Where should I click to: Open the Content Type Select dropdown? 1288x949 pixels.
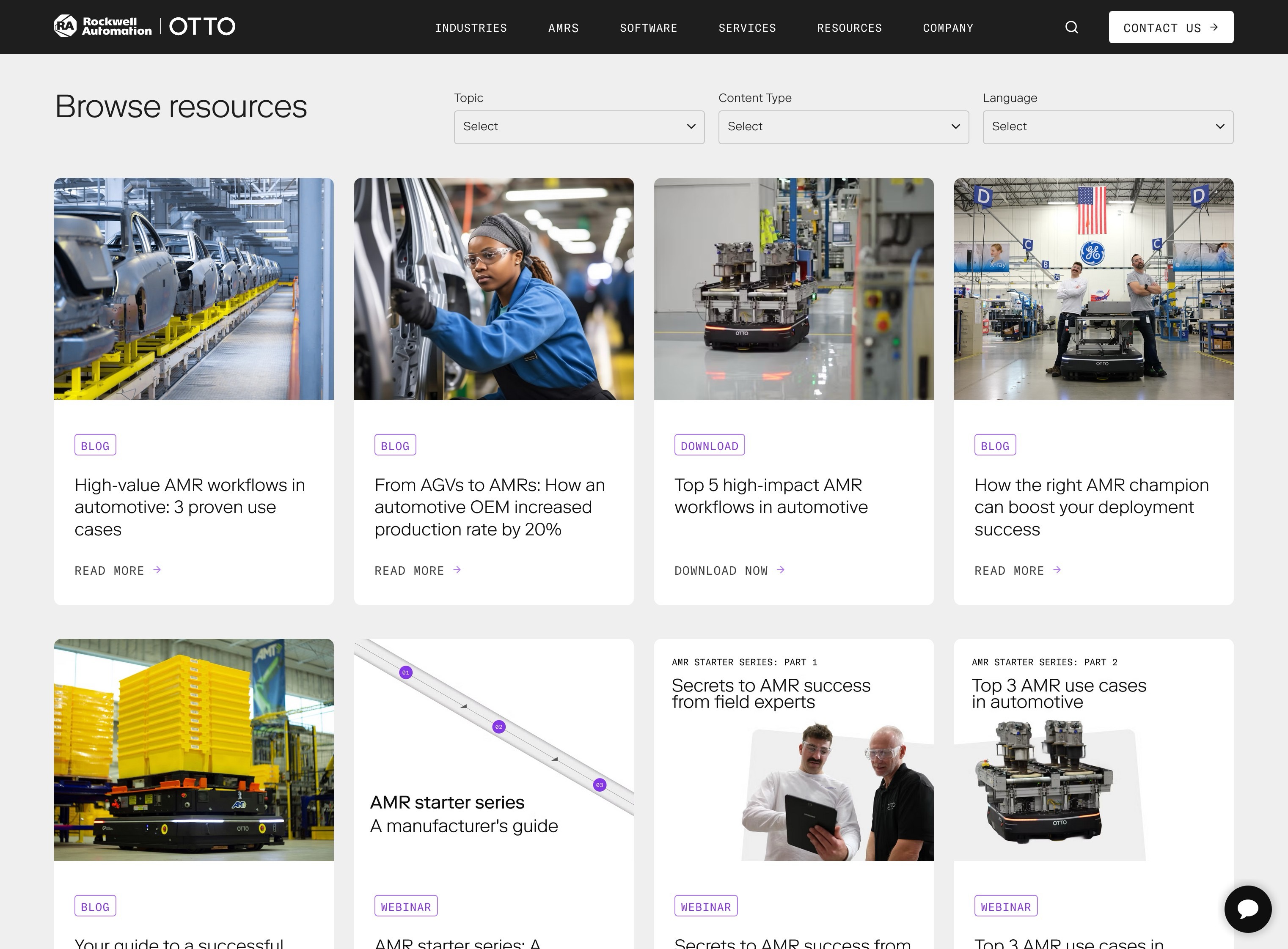tap(842, 127)
